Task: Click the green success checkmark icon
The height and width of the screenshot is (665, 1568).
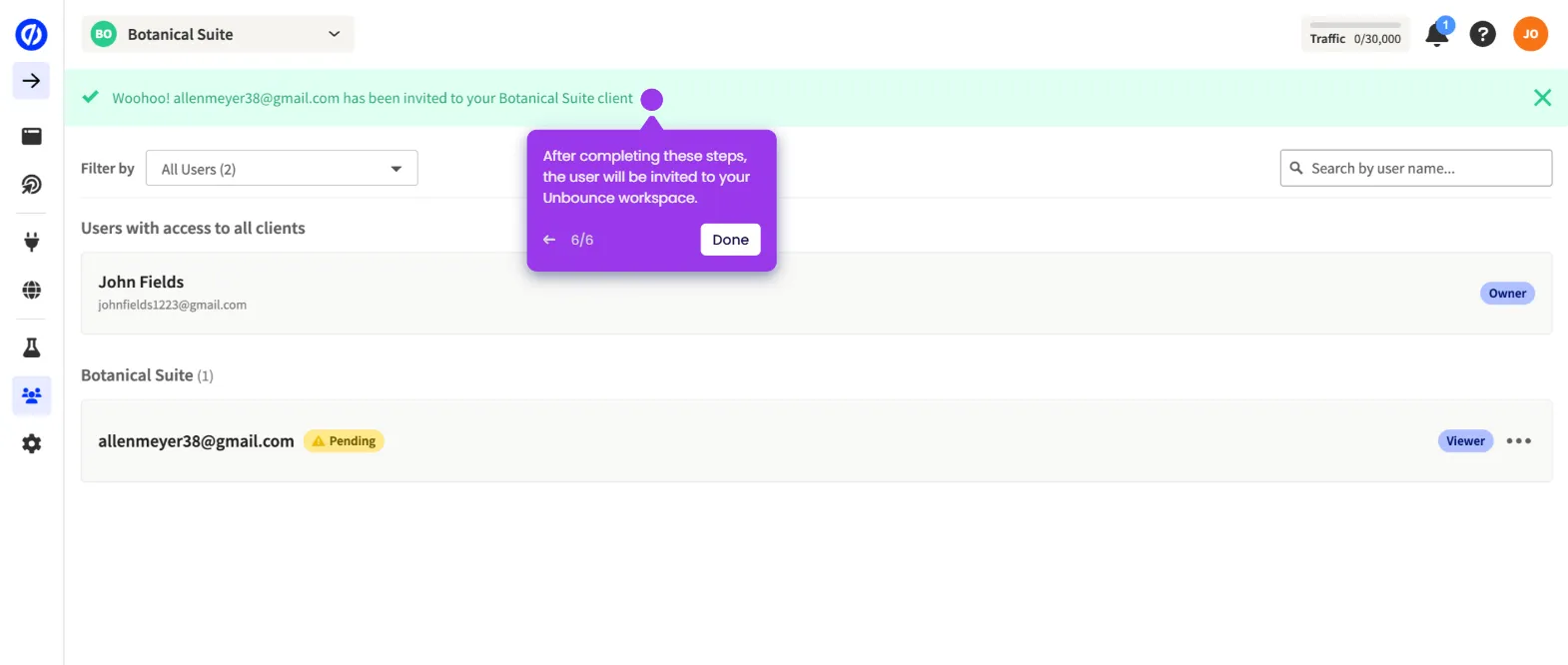Action: click(x=90, y=98)
